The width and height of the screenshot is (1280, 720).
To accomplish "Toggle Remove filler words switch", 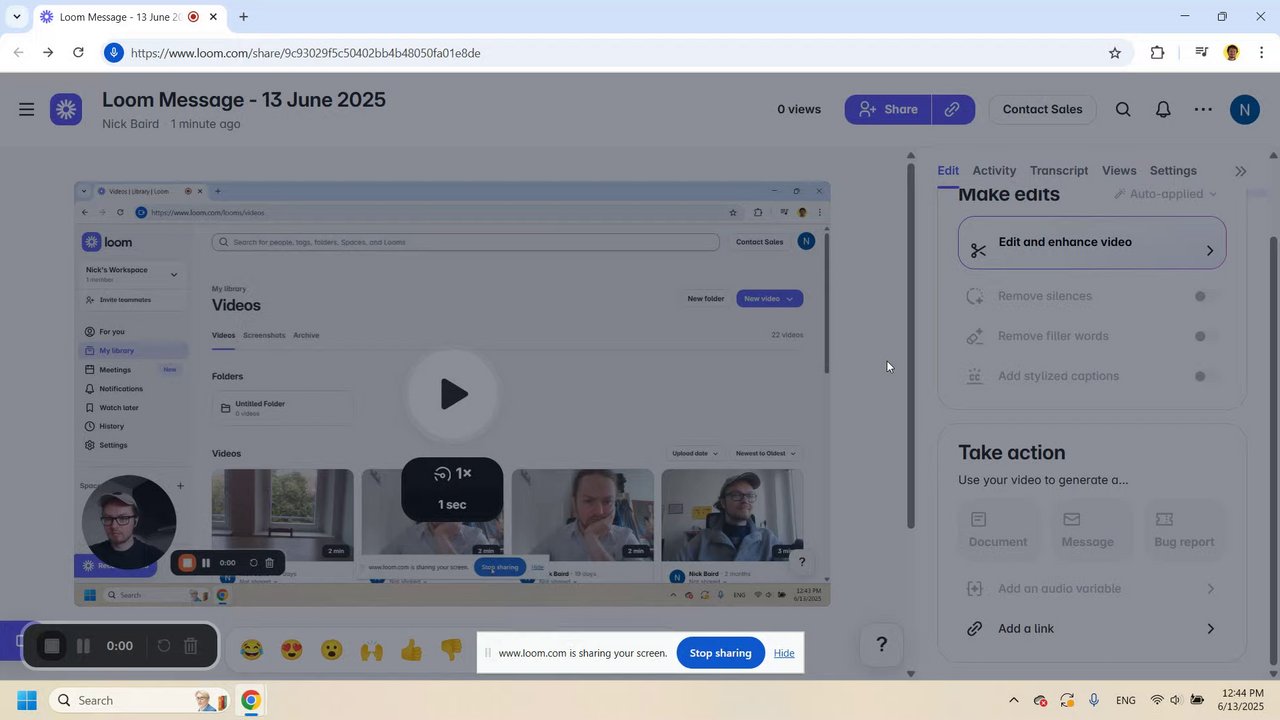I will click(1206, 336).
